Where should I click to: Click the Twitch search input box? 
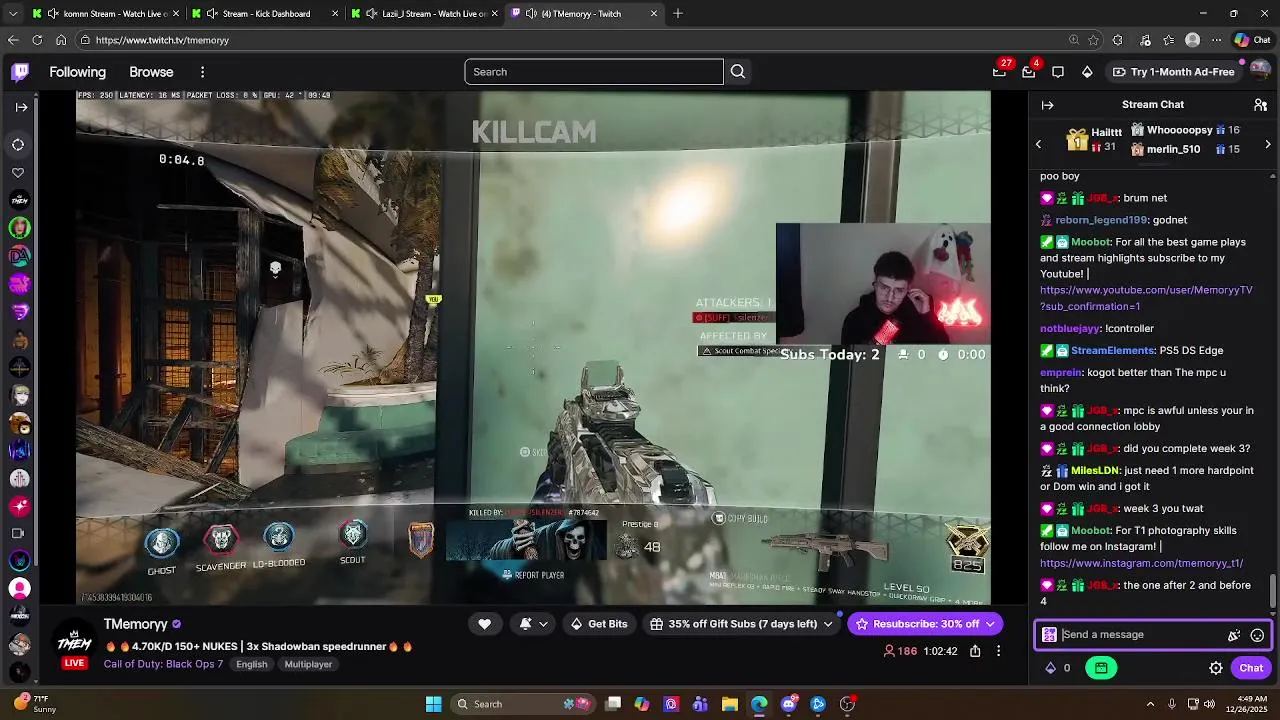coord(594,72)
